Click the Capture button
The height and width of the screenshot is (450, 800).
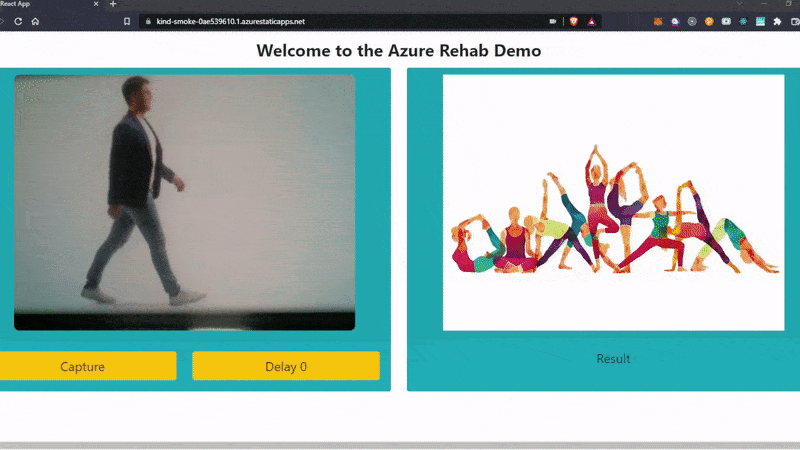88,366
